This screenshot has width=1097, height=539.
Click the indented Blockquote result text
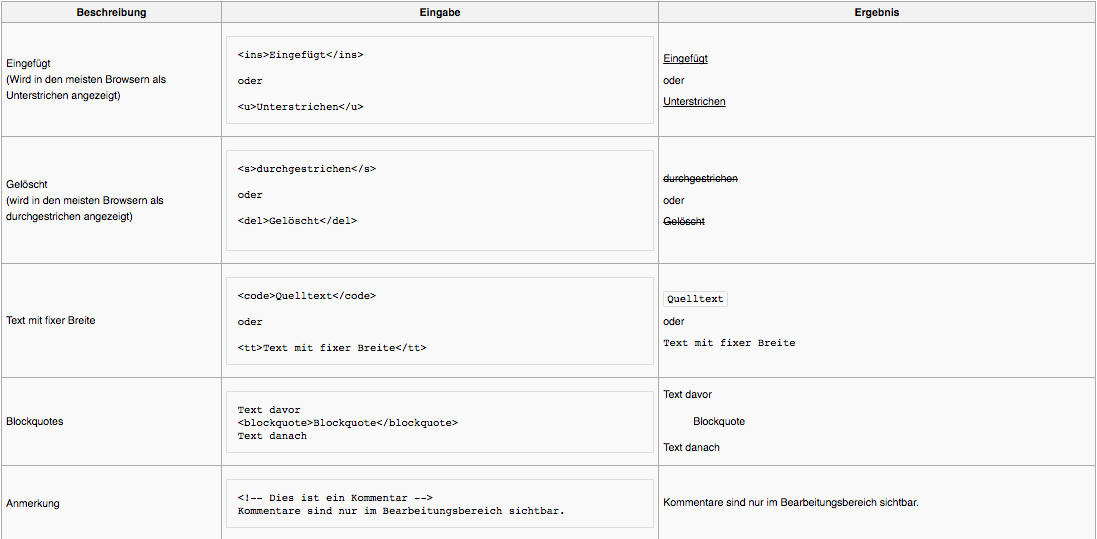pyautogui.click(x=719, y=422)
